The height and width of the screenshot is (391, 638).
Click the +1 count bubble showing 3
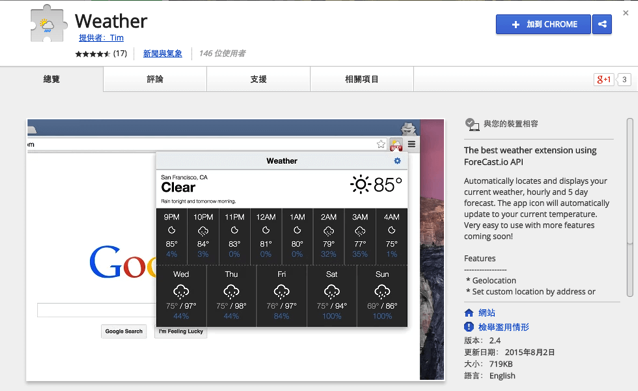point(624,79)
